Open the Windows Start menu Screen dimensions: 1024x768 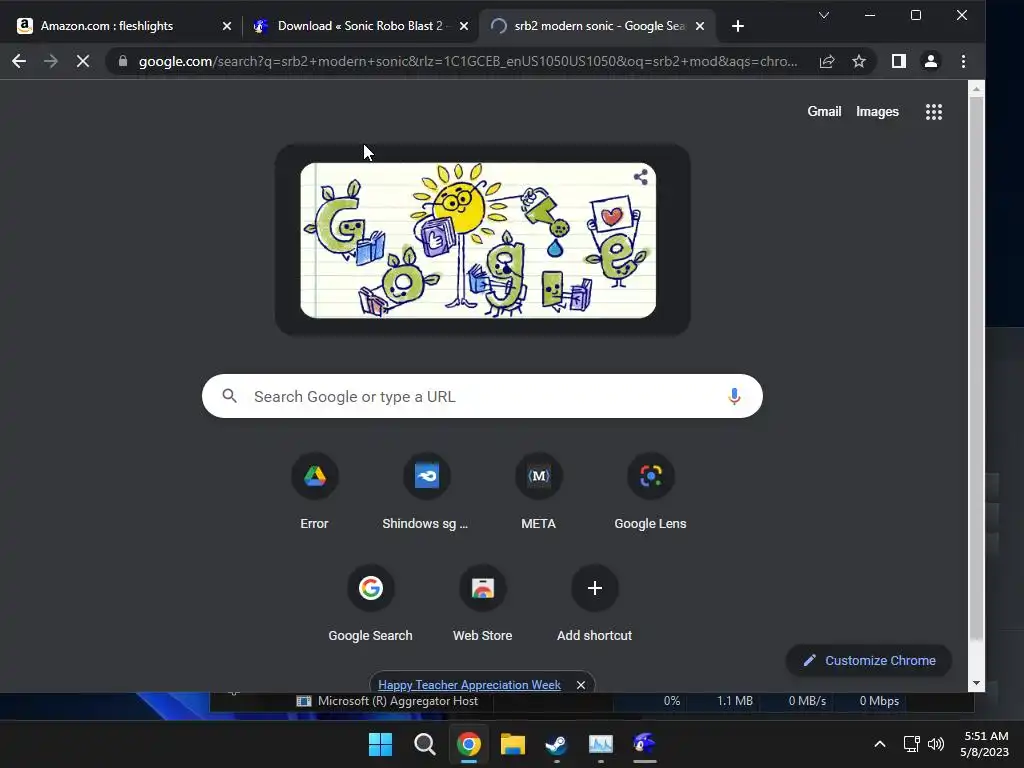click(381, 744)
